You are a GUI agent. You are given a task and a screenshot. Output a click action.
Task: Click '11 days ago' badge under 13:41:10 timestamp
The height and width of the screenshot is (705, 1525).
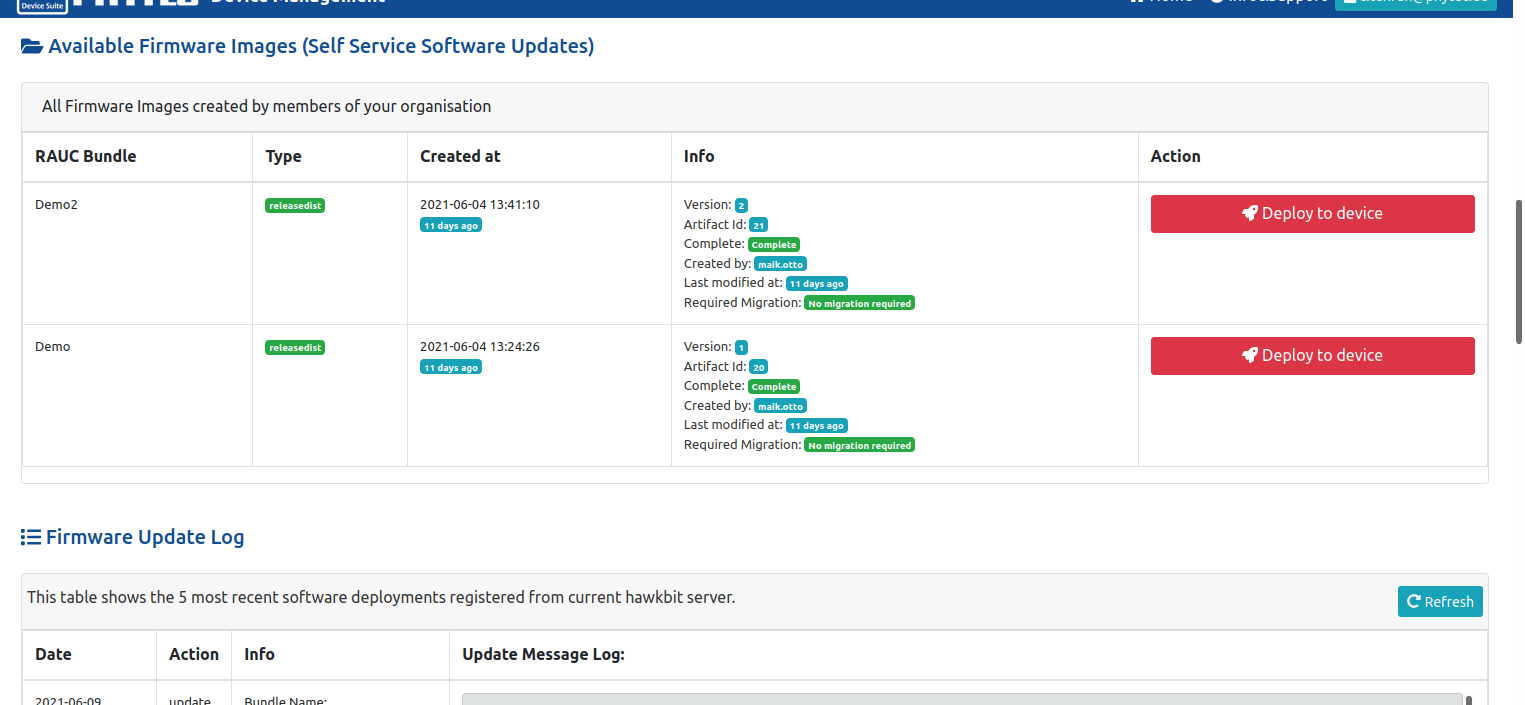(451, 226)
